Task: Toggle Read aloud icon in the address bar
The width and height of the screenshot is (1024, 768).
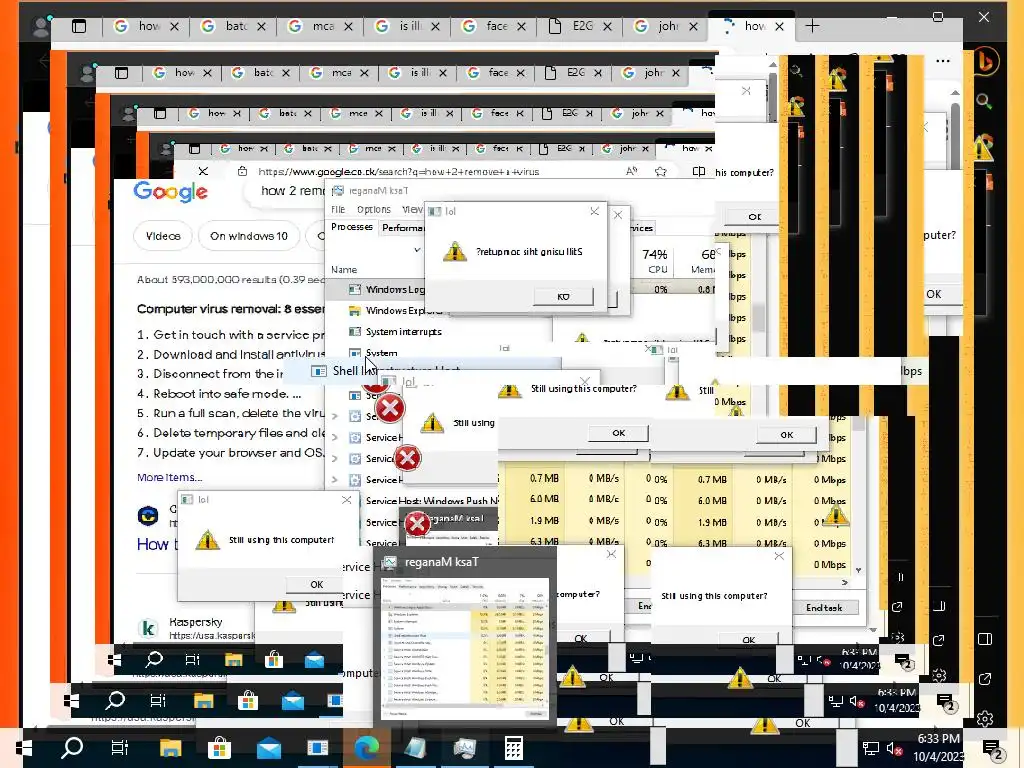Action: (x=632, y=171)
